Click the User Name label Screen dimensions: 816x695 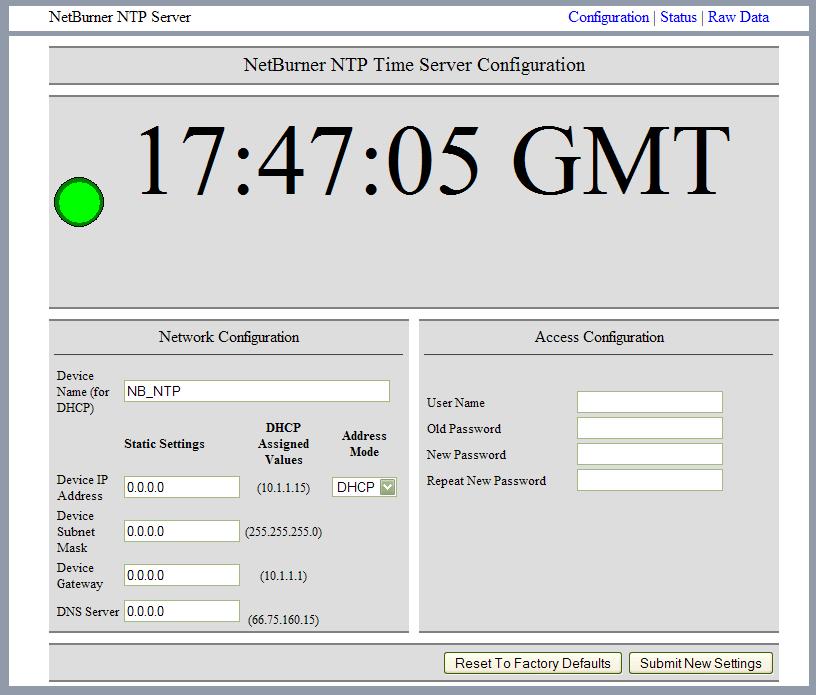click(455, 402)
